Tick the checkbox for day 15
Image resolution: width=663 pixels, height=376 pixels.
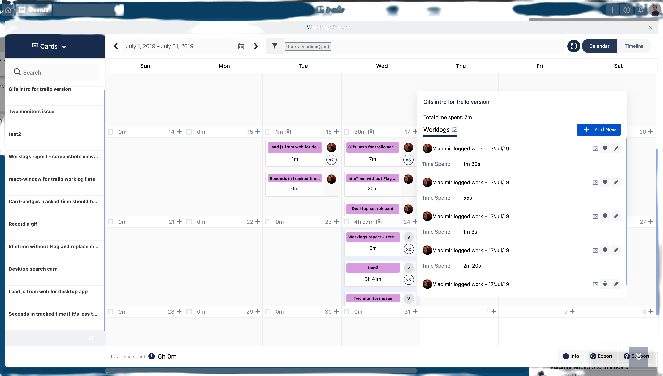click(x=189, y=132)
